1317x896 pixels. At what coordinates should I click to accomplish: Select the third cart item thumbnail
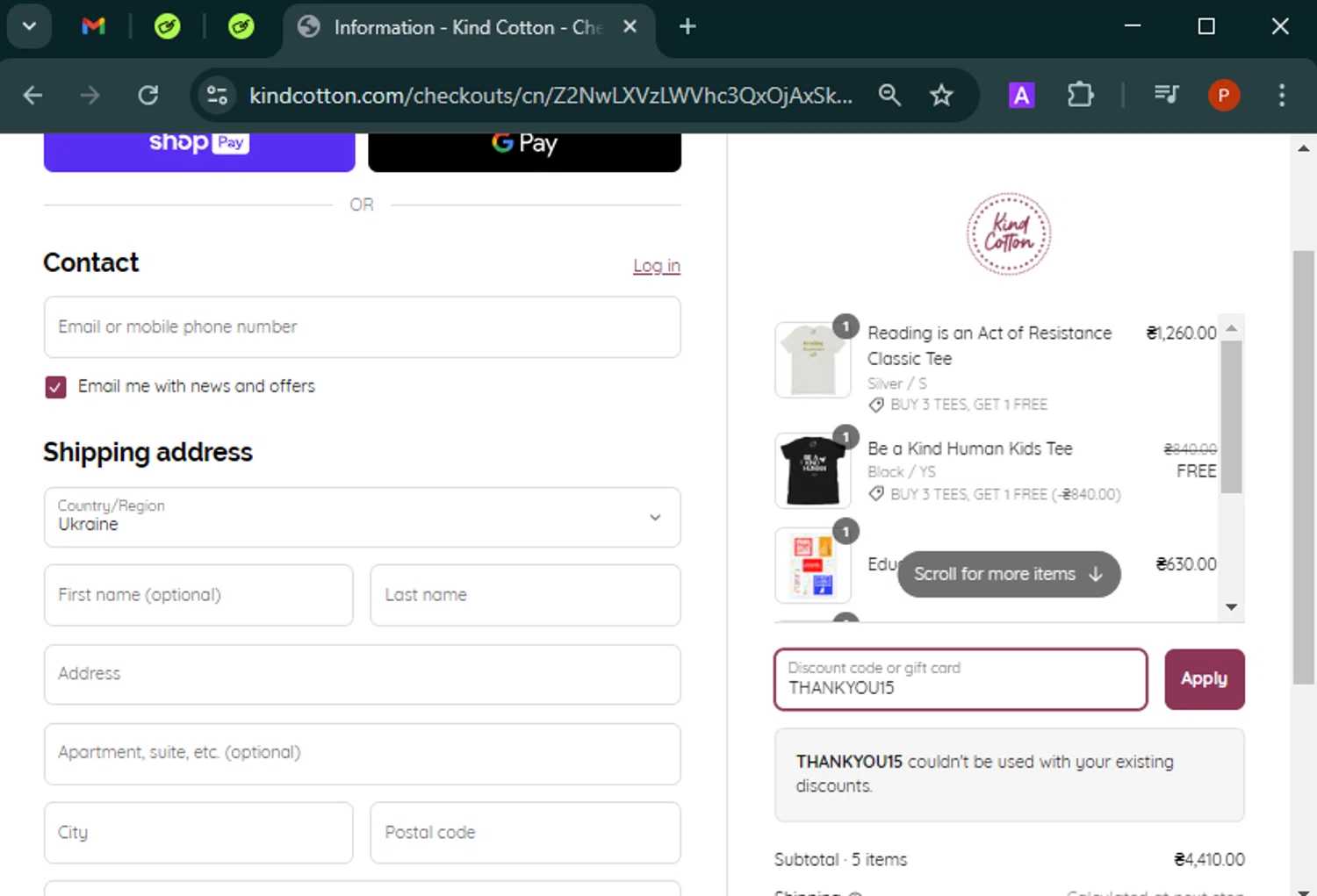coord(813,565)
